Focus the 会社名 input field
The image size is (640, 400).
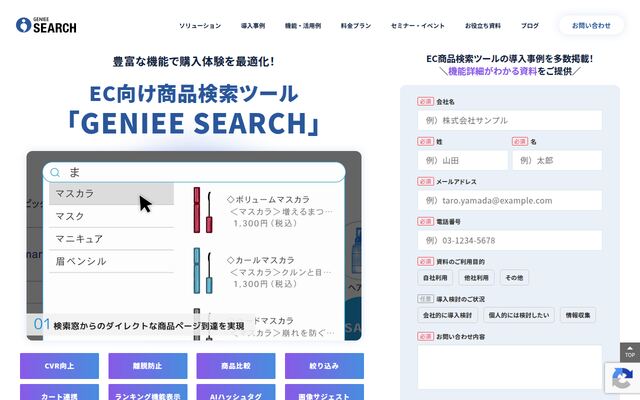click(509, 120)
